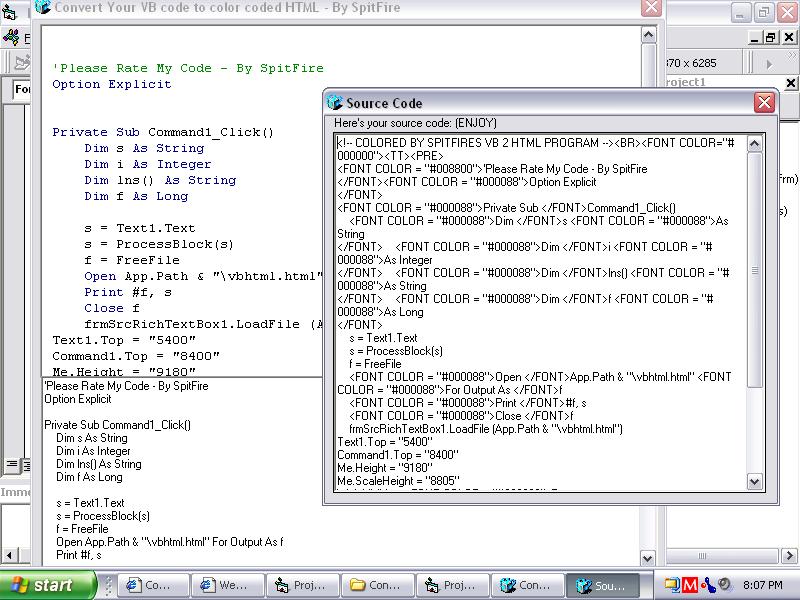Click the first tray icon left of the M

(672, 585)
